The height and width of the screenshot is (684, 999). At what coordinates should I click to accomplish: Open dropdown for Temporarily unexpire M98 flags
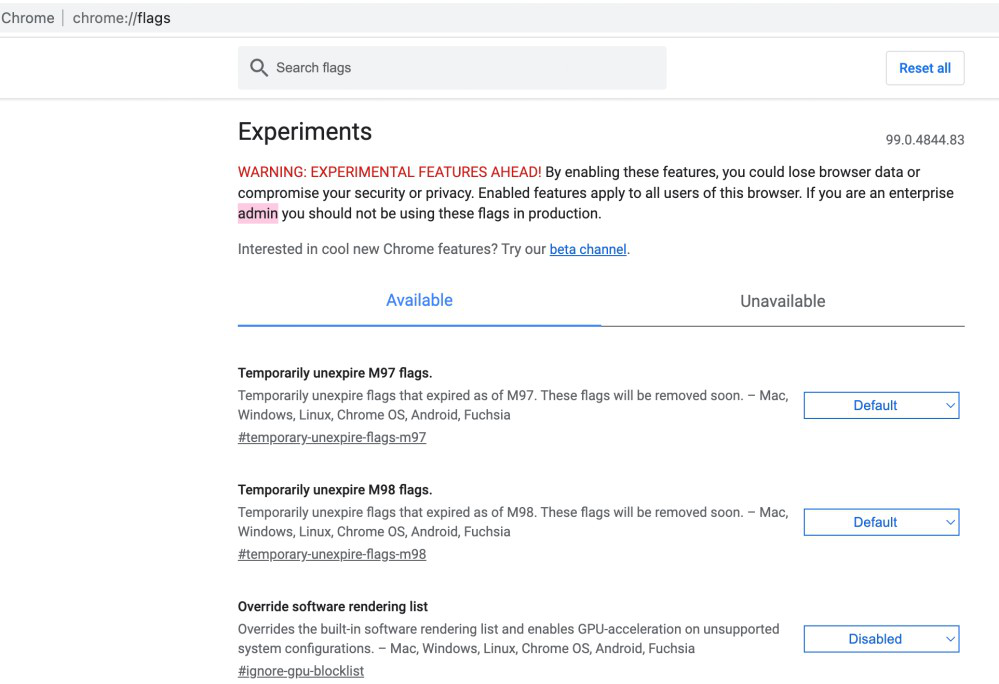(x=880, y=522)
